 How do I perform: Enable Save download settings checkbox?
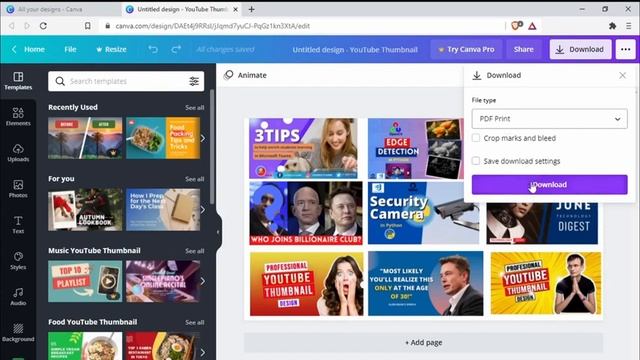476,161
